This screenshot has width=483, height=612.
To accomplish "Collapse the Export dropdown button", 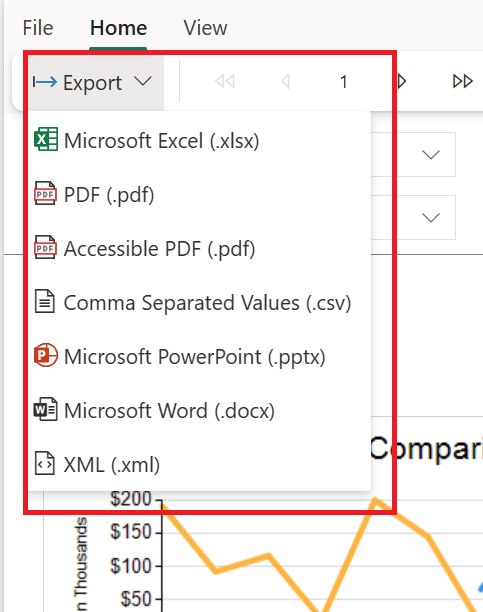I will click(96, 82).
